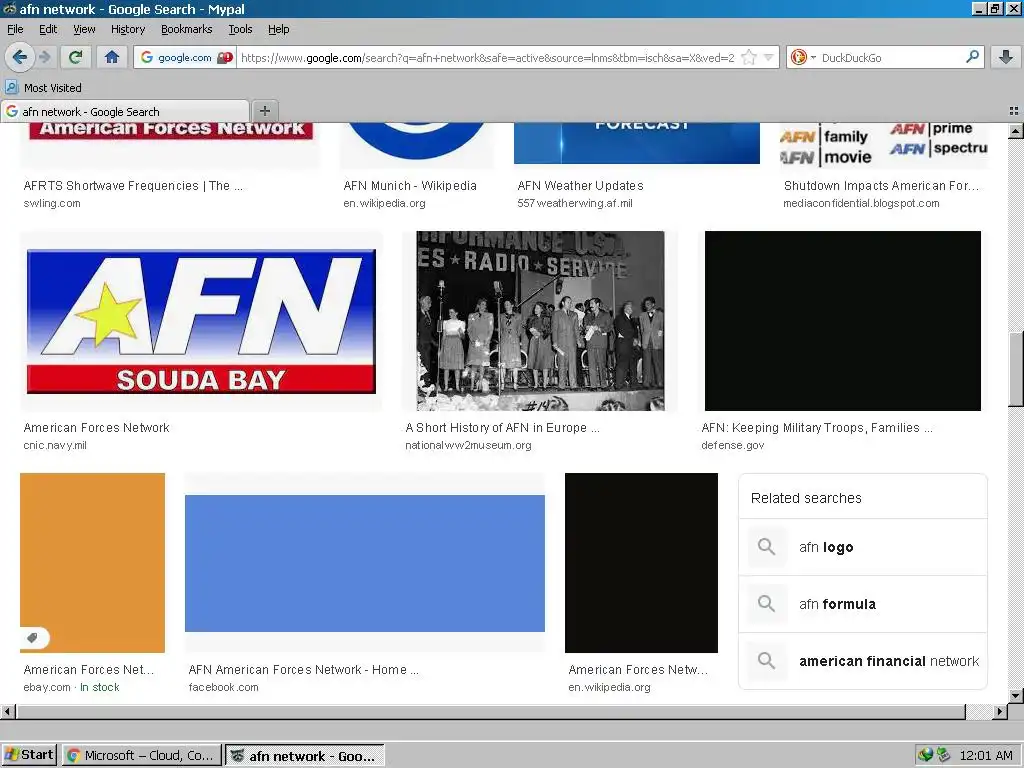Open AFRTS Shortwave Frequencies result link
The width and height of the screenshot is (1024, 768).
coord(133,185)
